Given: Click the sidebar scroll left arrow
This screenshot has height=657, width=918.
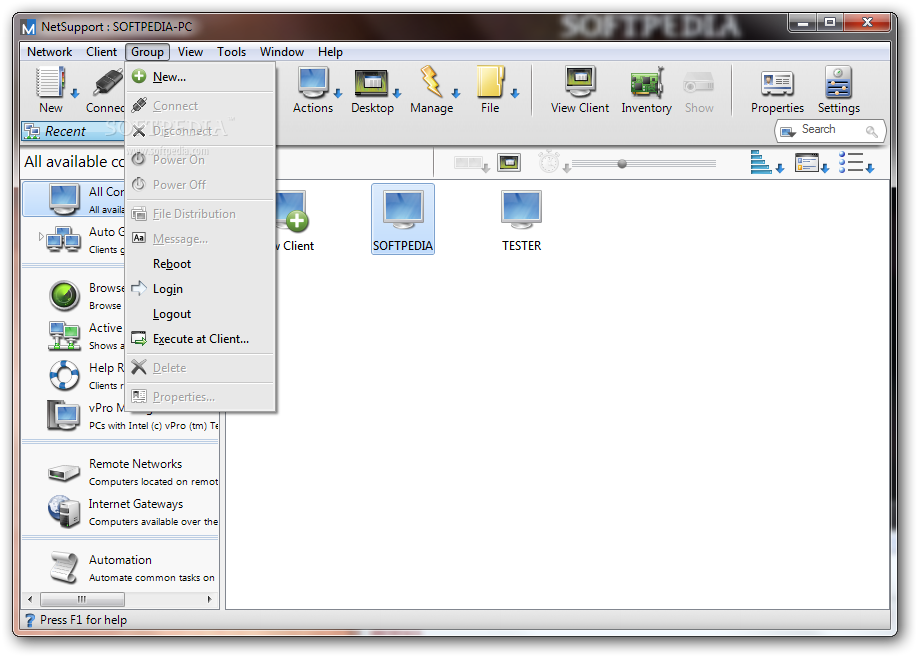Looking at the screenshot, I should click(30, 599).
